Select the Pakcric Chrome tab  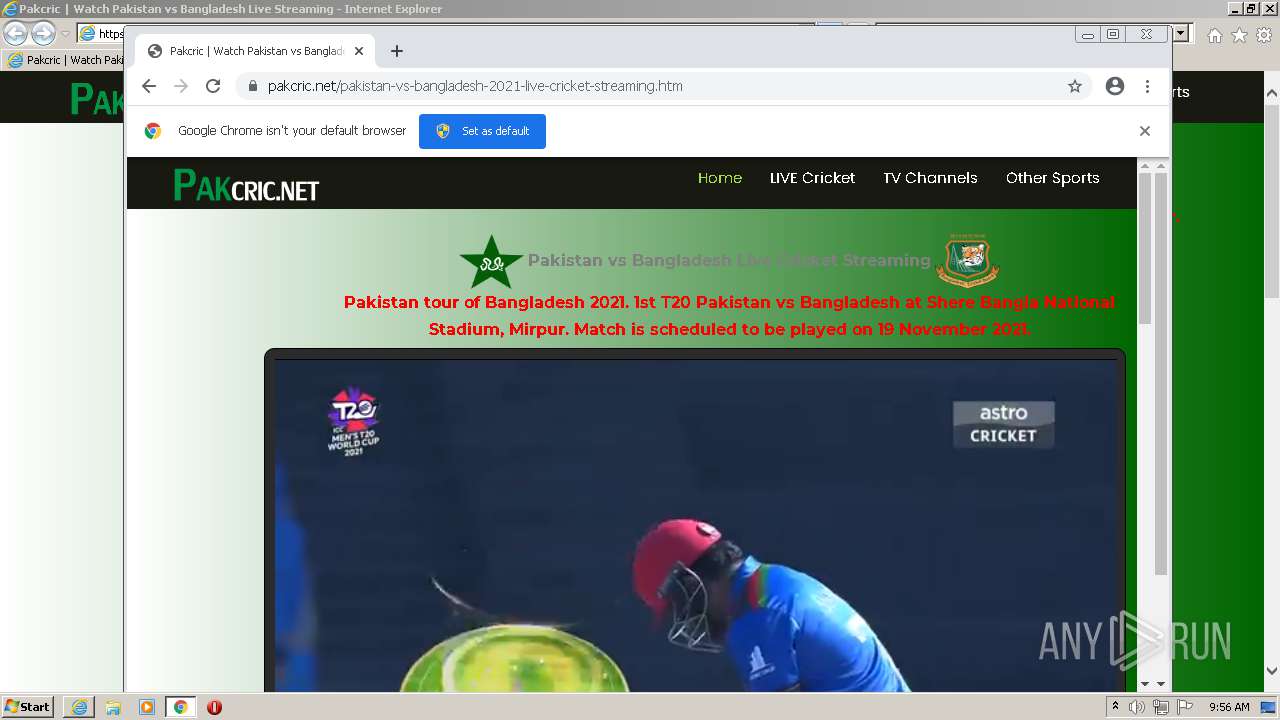click(256, 51)
